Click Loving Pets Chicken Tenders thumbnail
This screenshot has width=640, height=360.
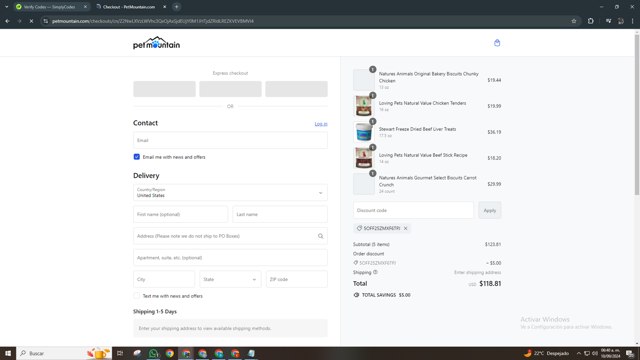coord(363,106)
